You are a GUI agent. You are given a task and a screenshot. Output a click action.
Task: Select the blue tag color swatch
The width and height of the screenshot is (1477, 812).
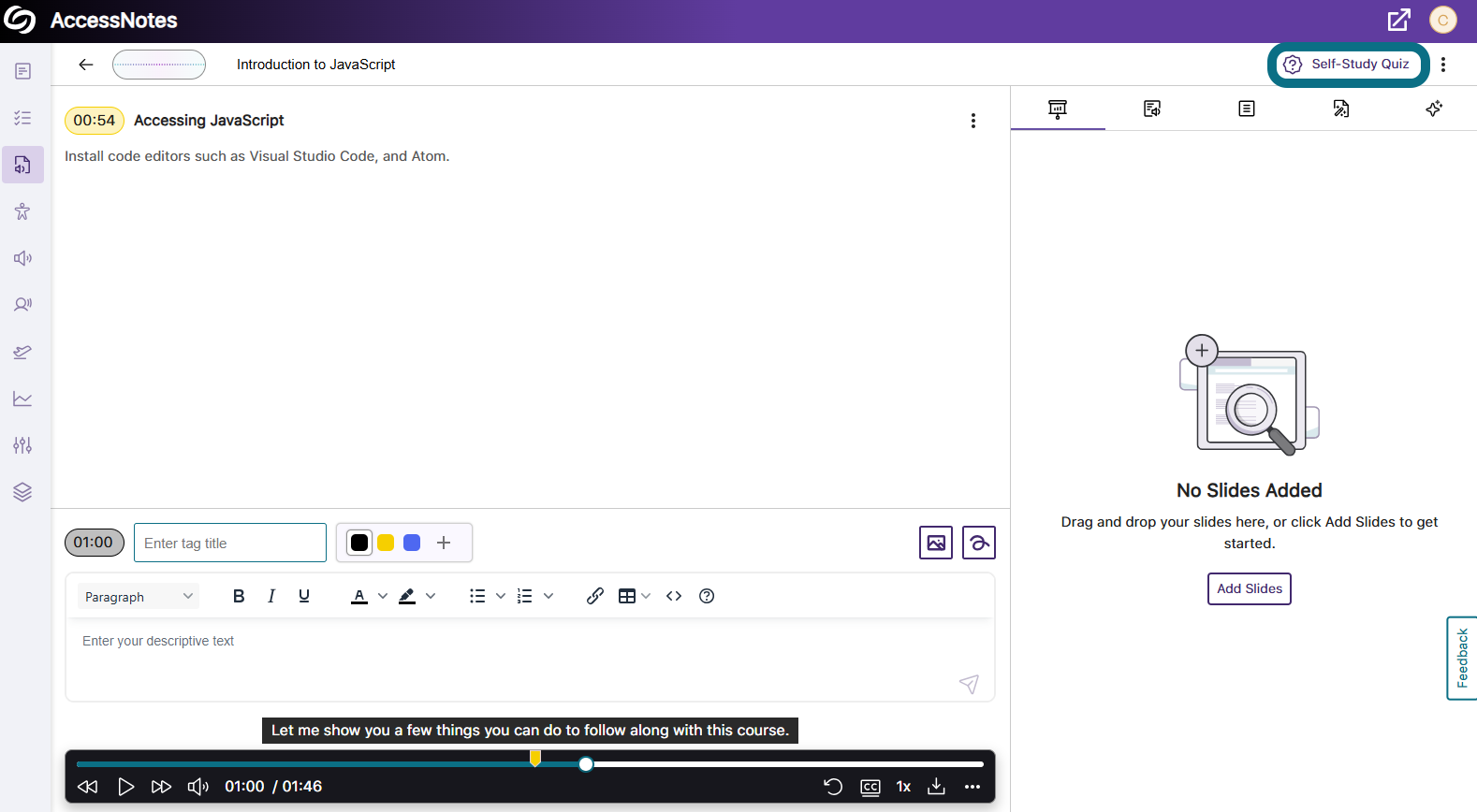pyautogui.click(x=412, y=543)
